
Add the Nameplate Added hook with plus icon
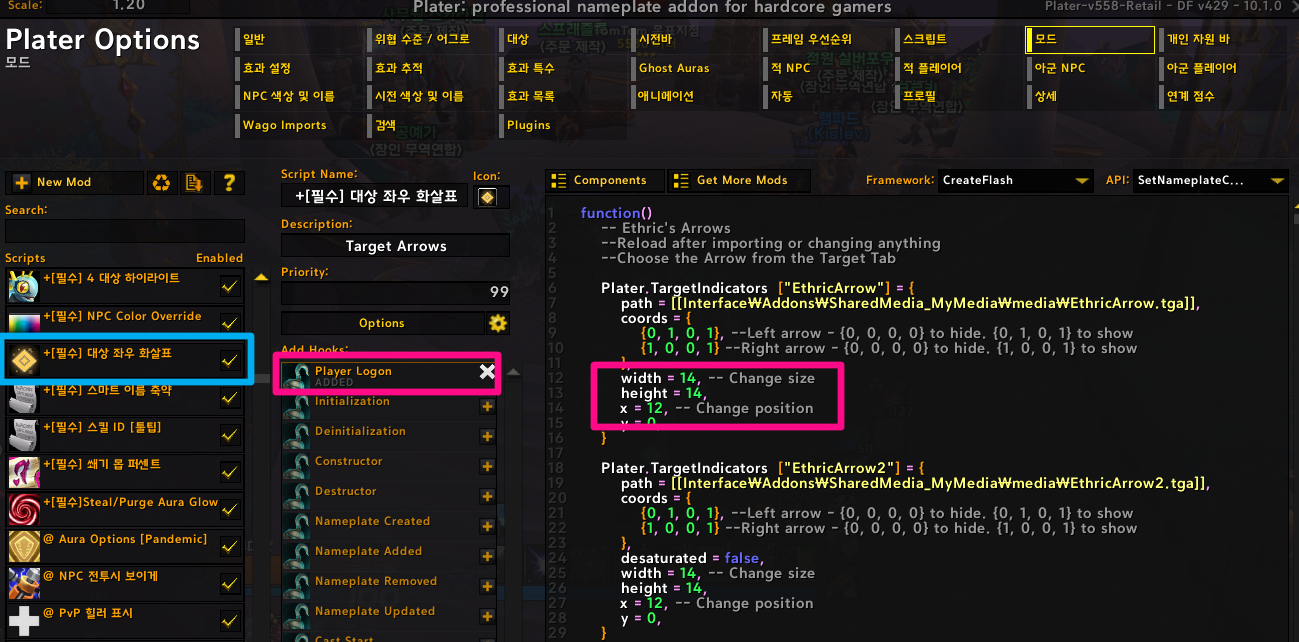click(x=487, y=556)
